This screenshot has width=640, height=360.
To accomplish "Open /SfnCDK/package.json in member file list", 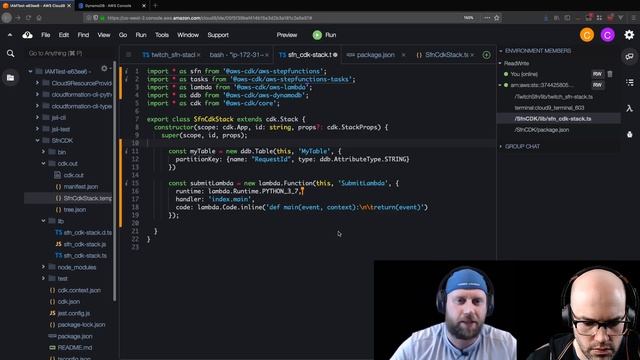I will [542, 130].
